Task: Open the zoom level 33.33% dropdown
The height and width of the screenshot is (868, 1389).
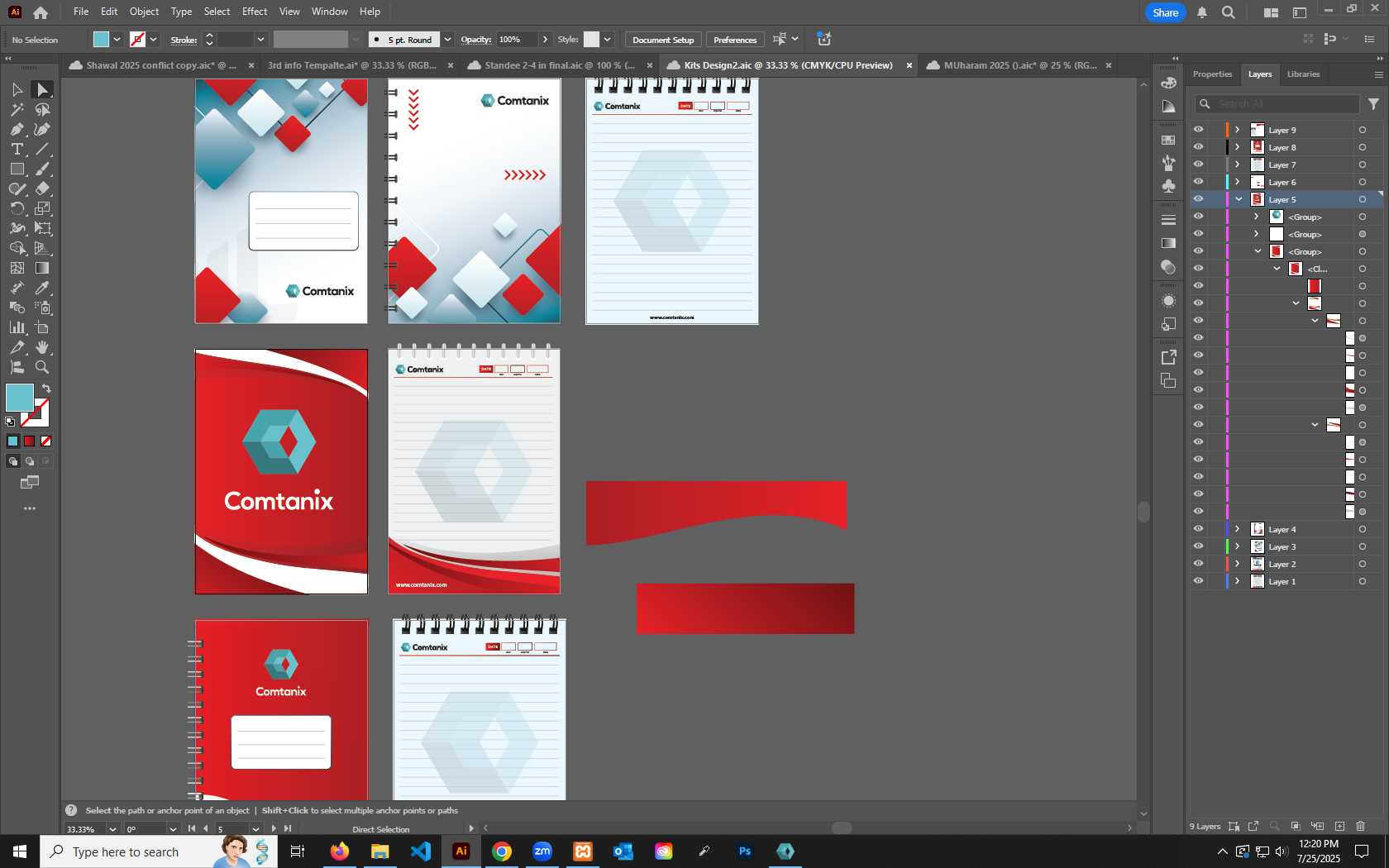Action: [112, 829]
